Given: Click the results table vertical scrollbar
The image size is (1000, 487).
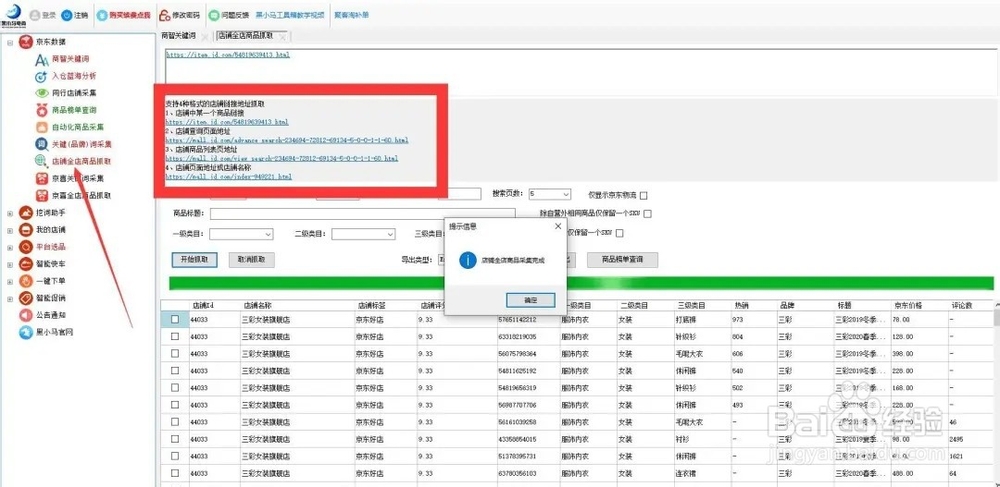Looking at the screenshot, I should 996,395.
